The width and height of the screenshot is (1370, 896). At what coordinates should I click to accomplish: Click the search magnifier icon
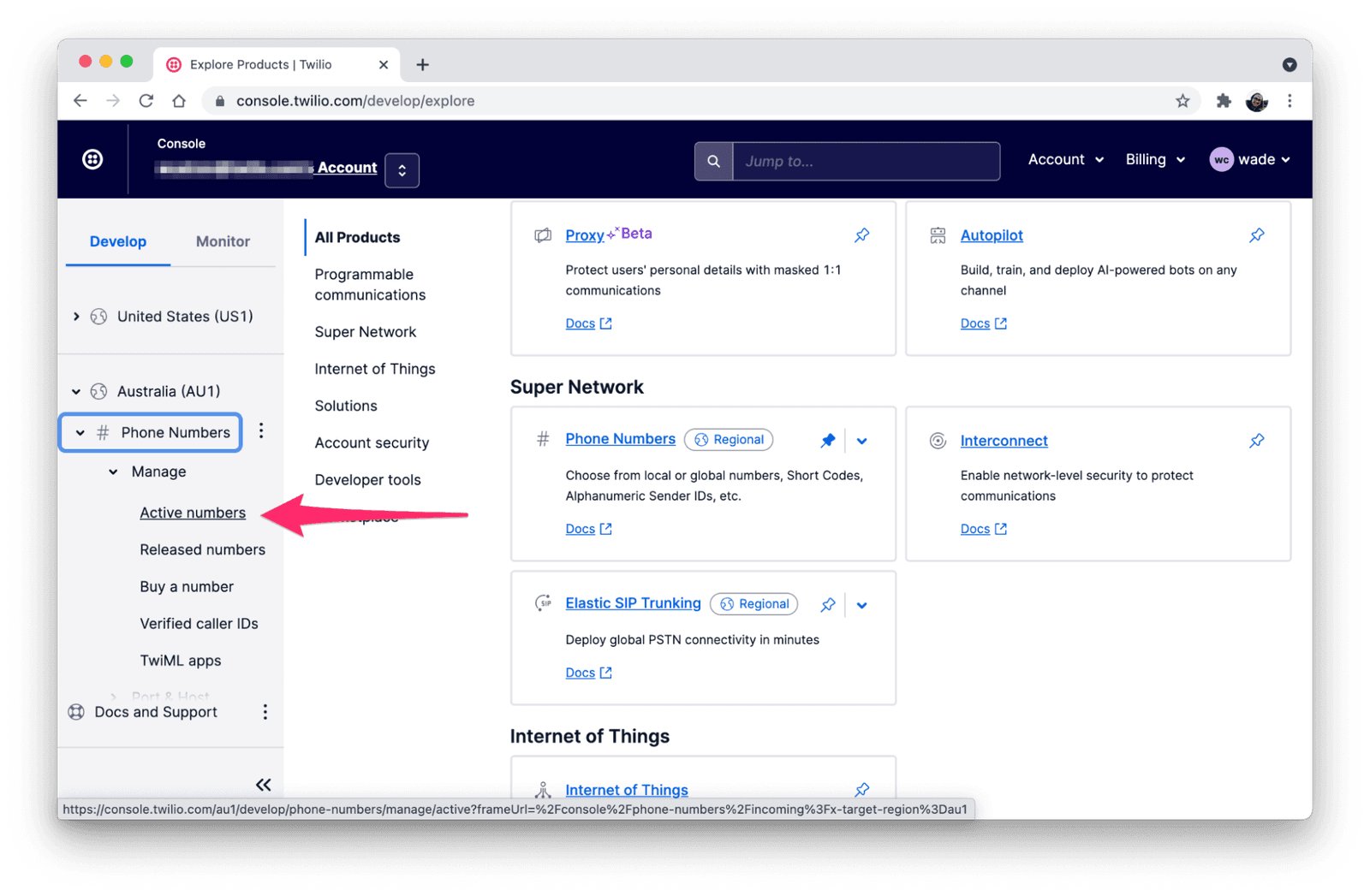click(x=713, y=161)
